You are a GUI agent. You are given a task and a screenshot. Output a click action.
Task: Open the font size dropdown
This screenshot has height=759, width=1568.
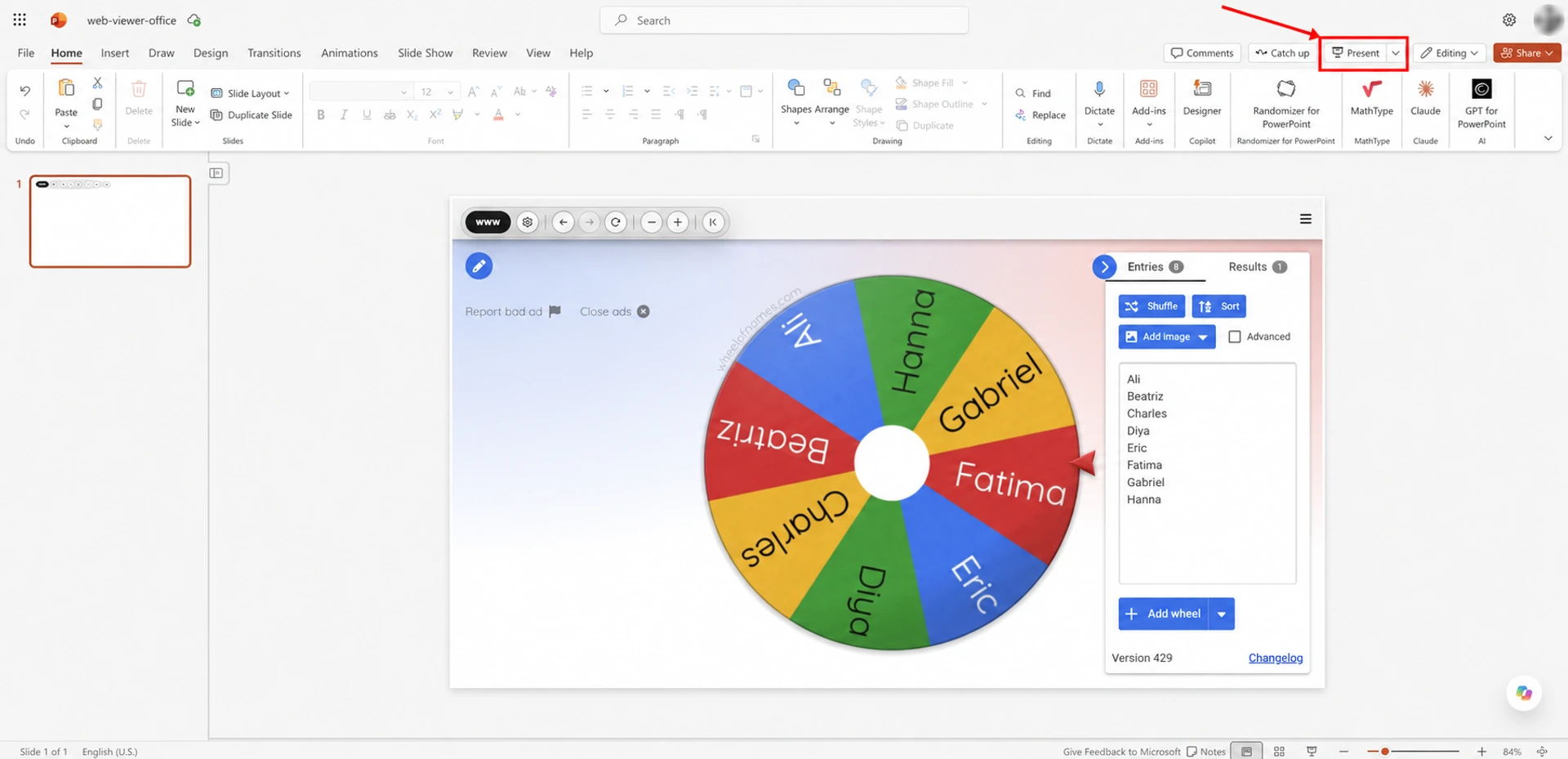click(450, 92)
